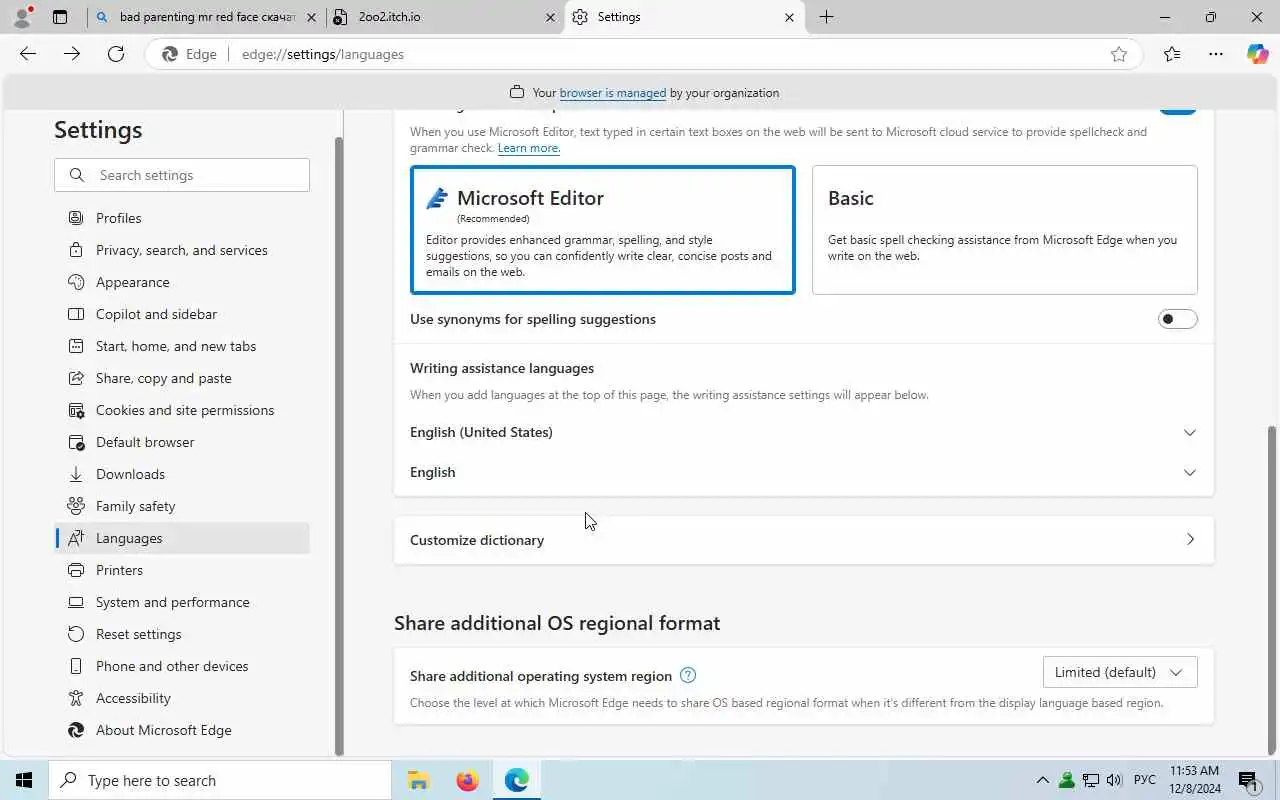
Task: Click the Printers icon in sidebar
Action: point(76,570)
